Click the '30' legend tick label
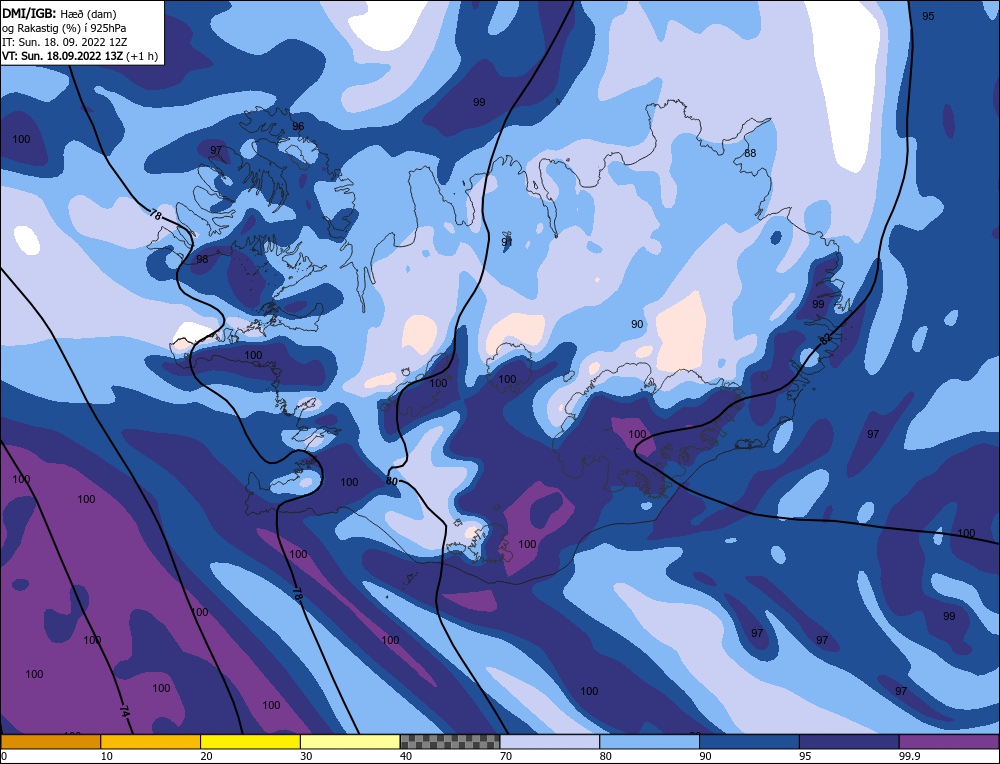The width and height of the screenshot is (1000, 764). click(x=306, y=756)
